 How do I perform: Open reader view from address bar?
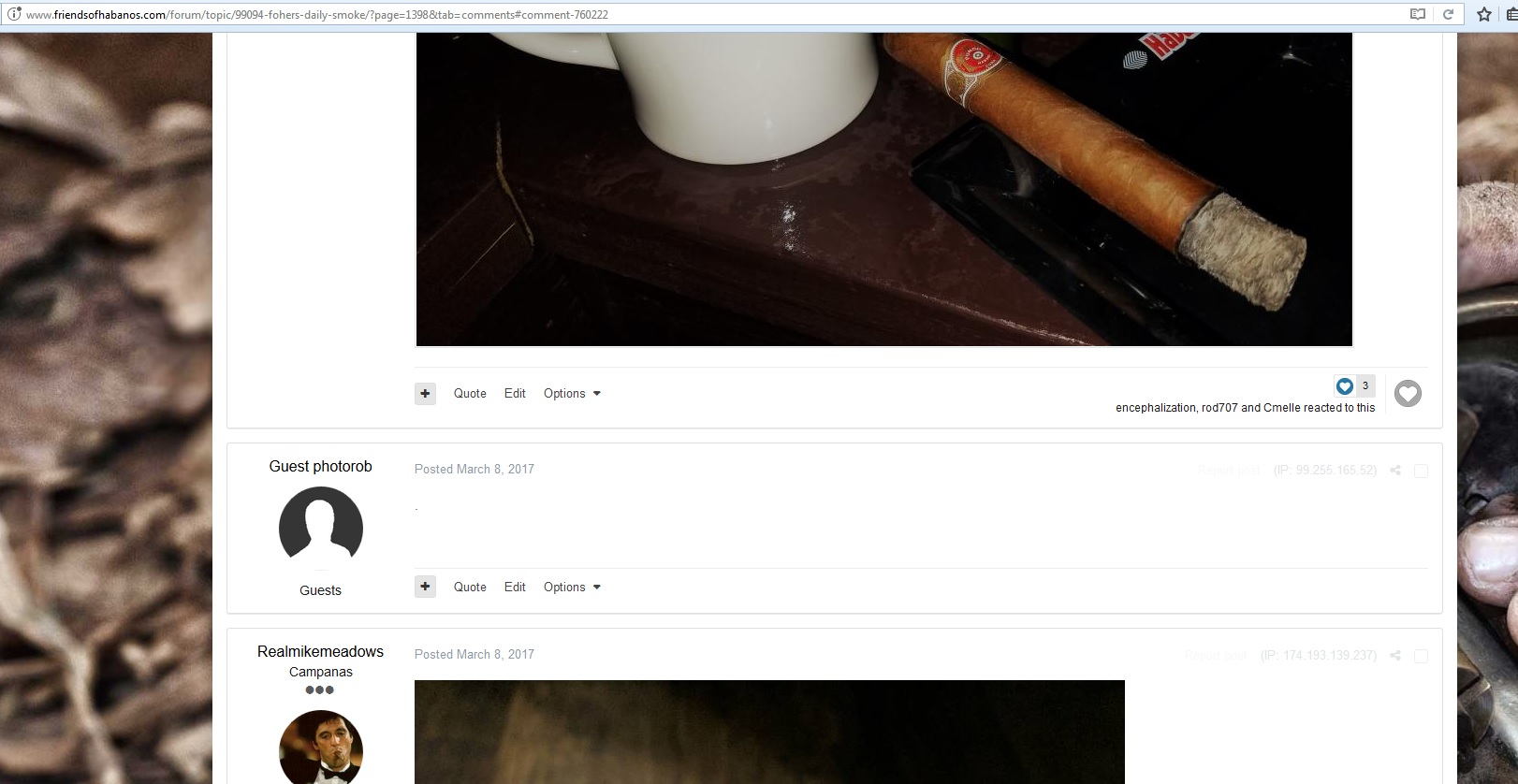pyautogui.click(x=1418, y=14)
